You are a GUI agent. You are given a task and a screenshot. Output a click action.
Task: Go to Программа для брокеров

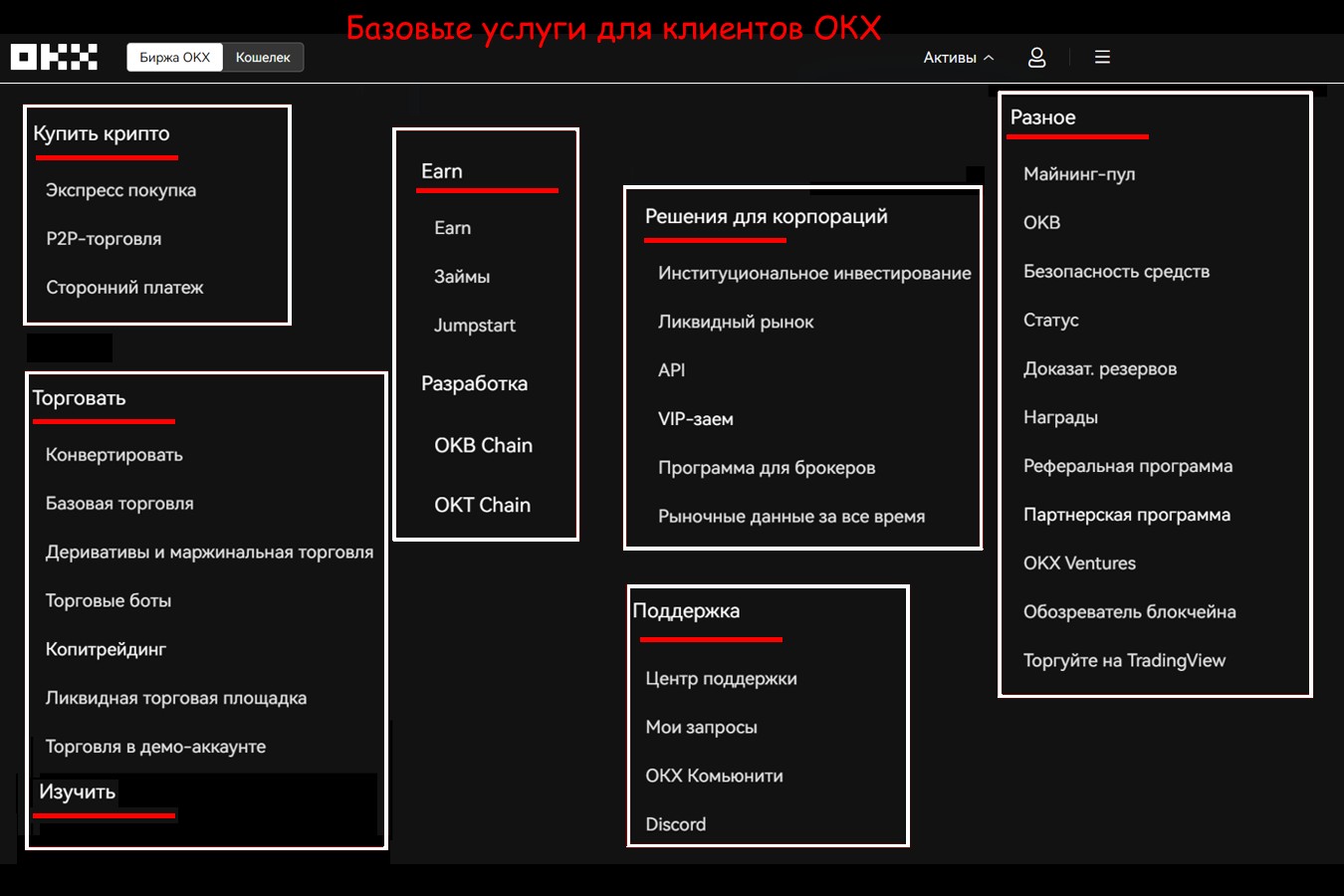click(x=767, y=468)
